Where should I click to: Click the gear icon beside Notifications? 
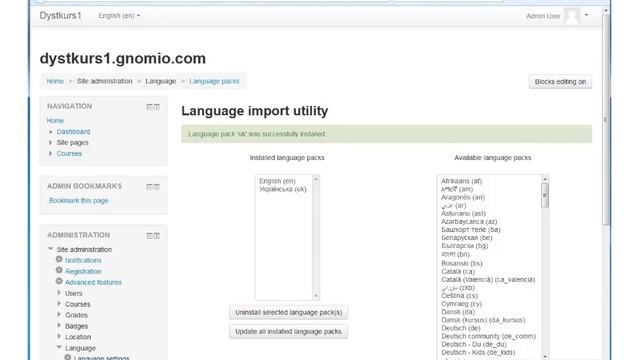pyautogui.click(x=59, y=260)
